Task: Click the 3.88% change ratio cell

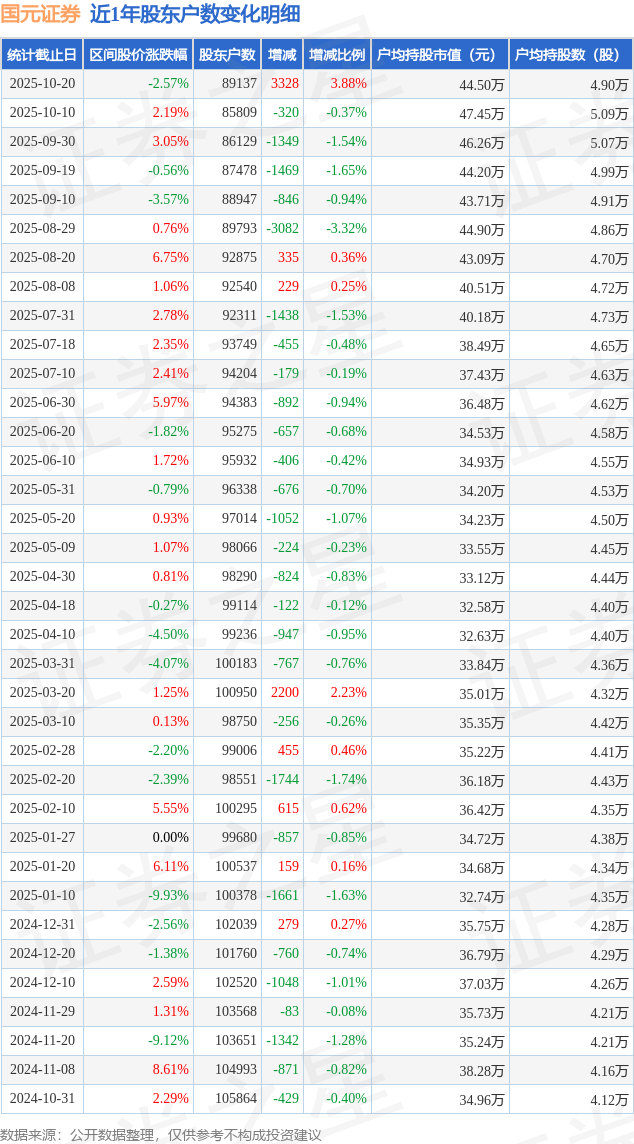Action: (348, 84)
